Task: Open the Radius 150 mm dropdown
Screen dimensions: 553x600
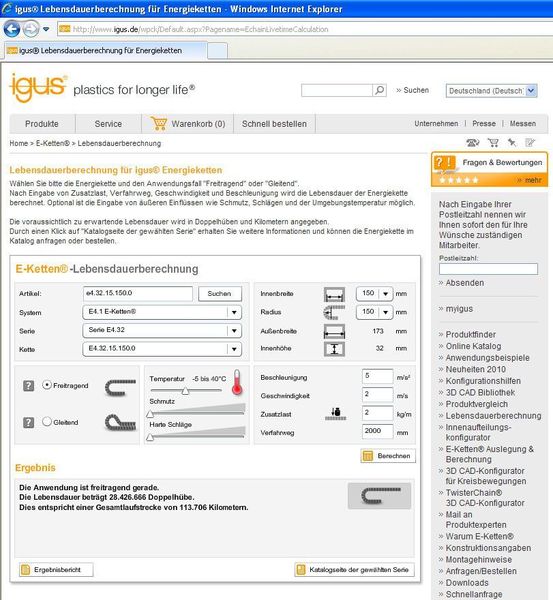Action: click(374, 312)
